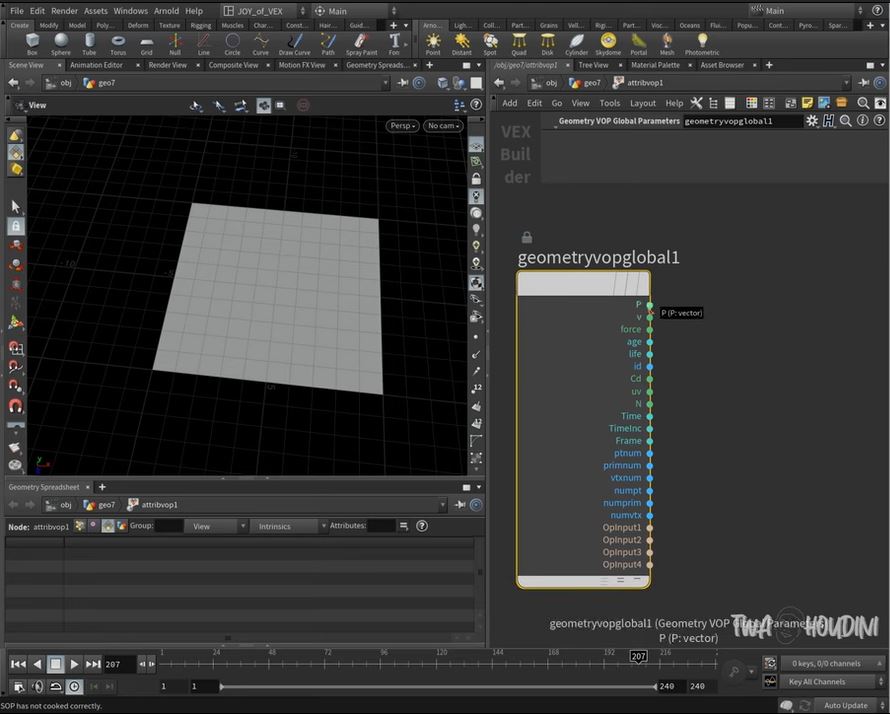This screenshot has height=714, width=890.
Task: Expand the Geometry Spreadsheet path dropdown arrow
Action: click(442, 505)
